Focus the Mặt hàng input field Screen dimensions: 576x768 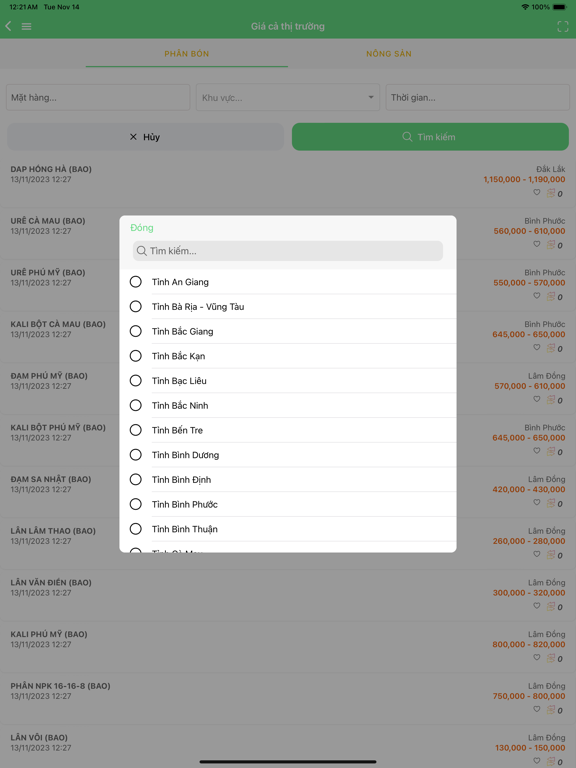point(98,97)
